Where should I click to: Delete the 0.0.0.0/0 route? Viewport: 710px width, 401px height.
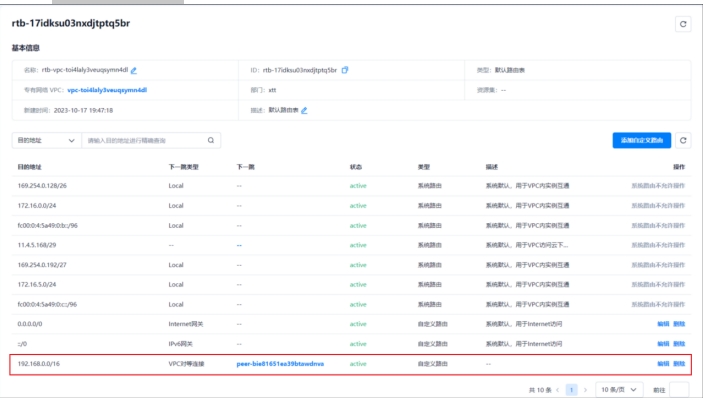679,324
